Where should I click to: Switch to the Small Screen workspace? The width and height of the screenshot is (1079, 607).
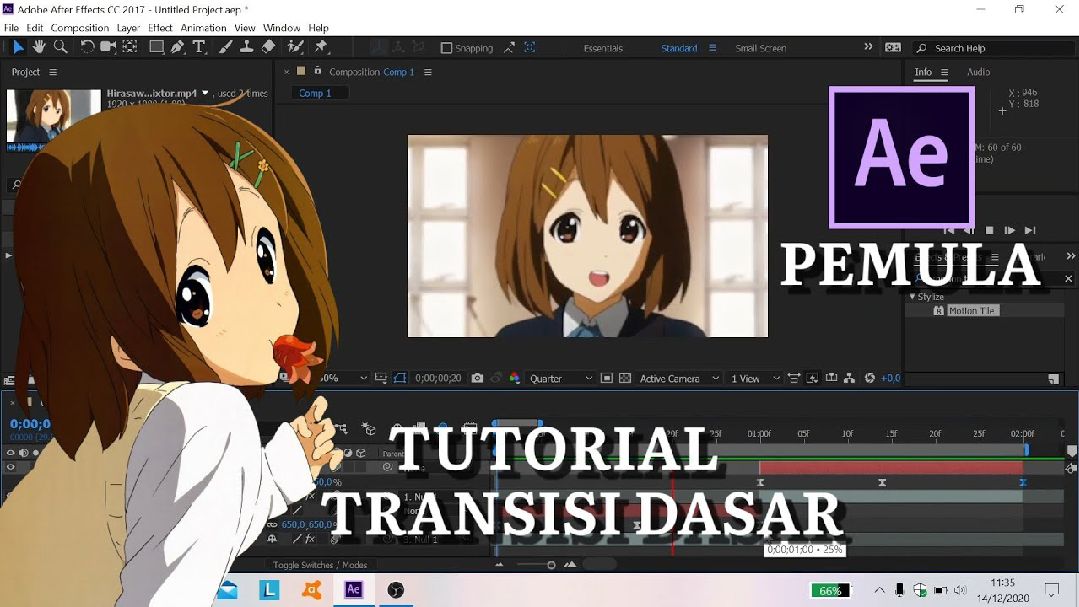(x=760, y=48)
